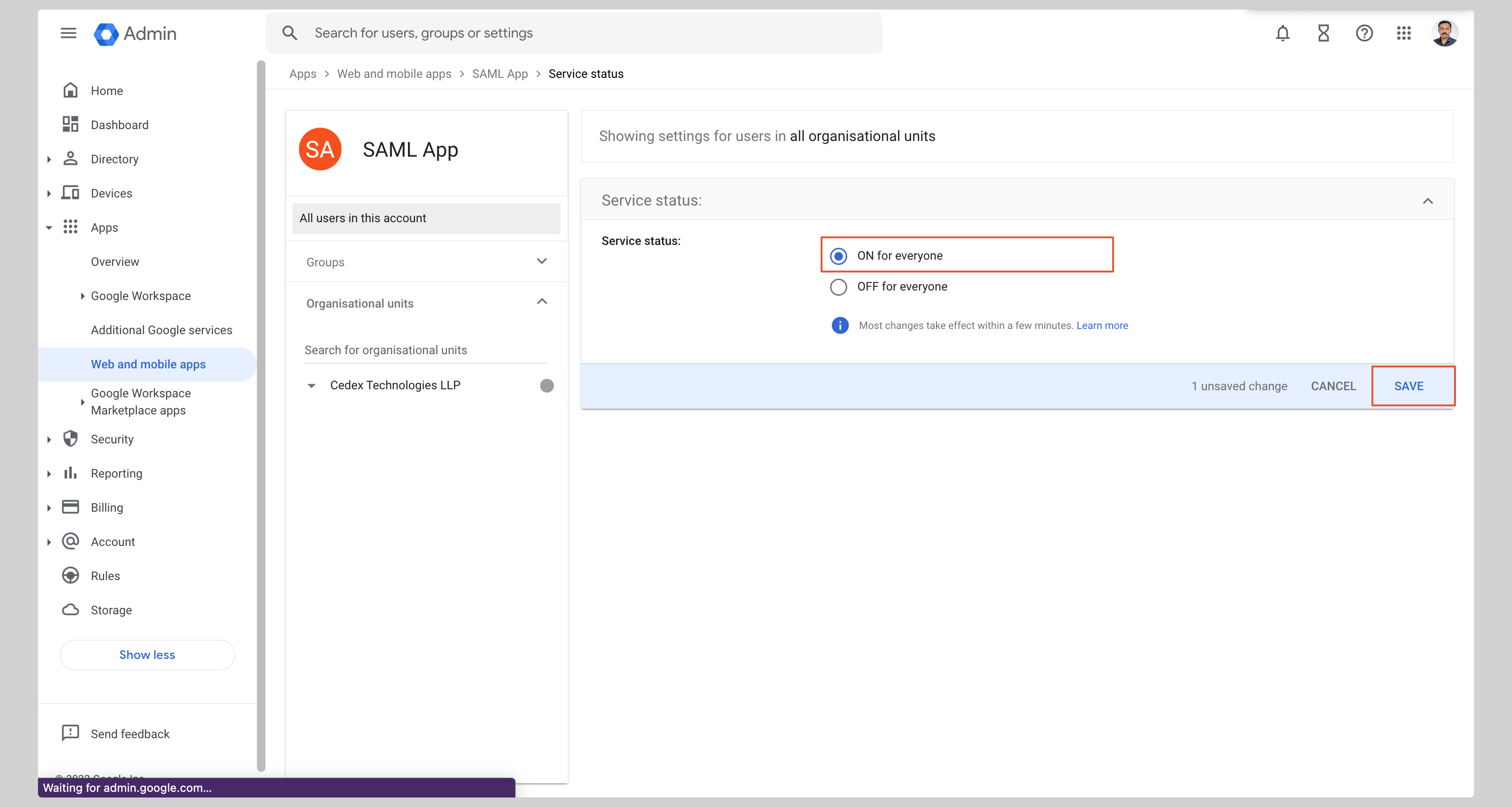Collapse the Service status panel
Viewport: 1512px width, 807px height.
pyautogui.click(x=1428, y=201)
